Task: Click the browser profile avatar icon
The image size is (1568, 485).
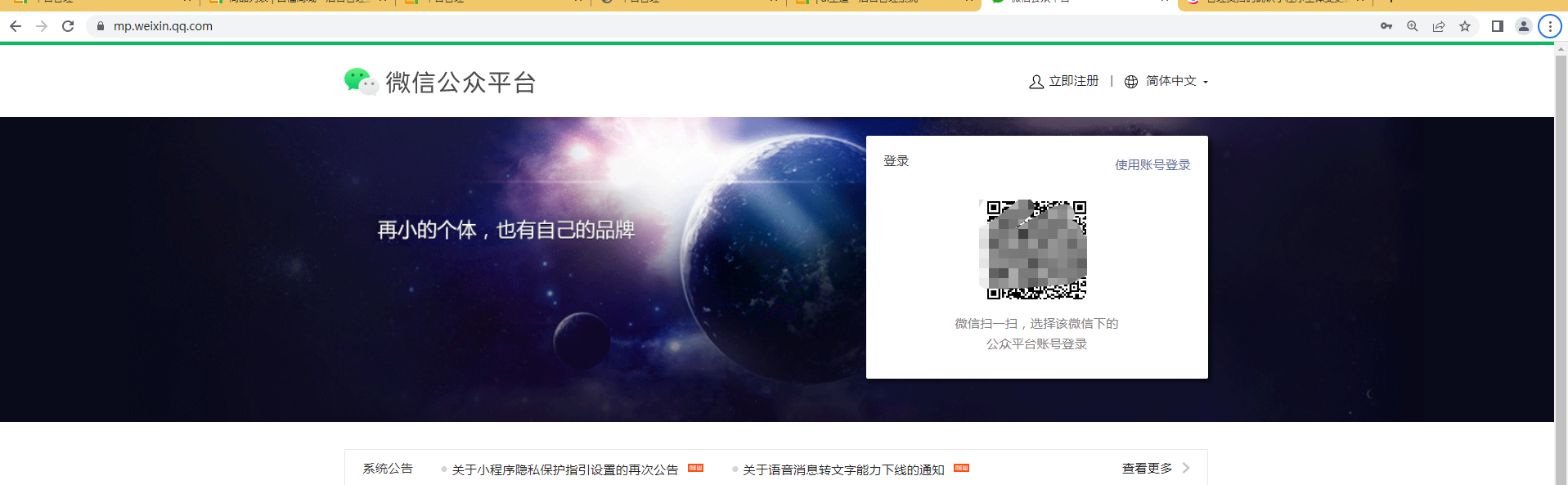Action: pos(1523,26)
